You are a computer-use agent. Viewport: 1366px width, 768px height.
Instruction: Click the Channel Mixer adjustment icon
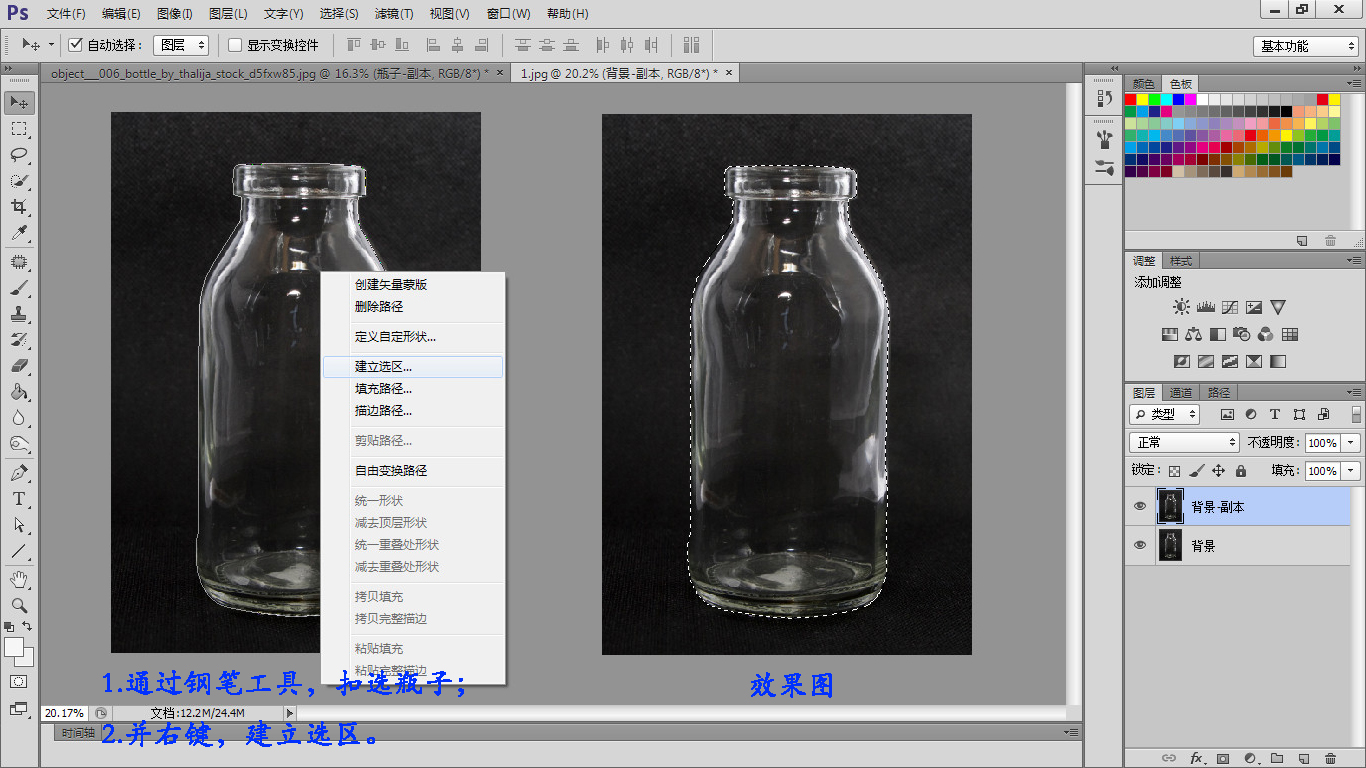tap(1266, 334)
